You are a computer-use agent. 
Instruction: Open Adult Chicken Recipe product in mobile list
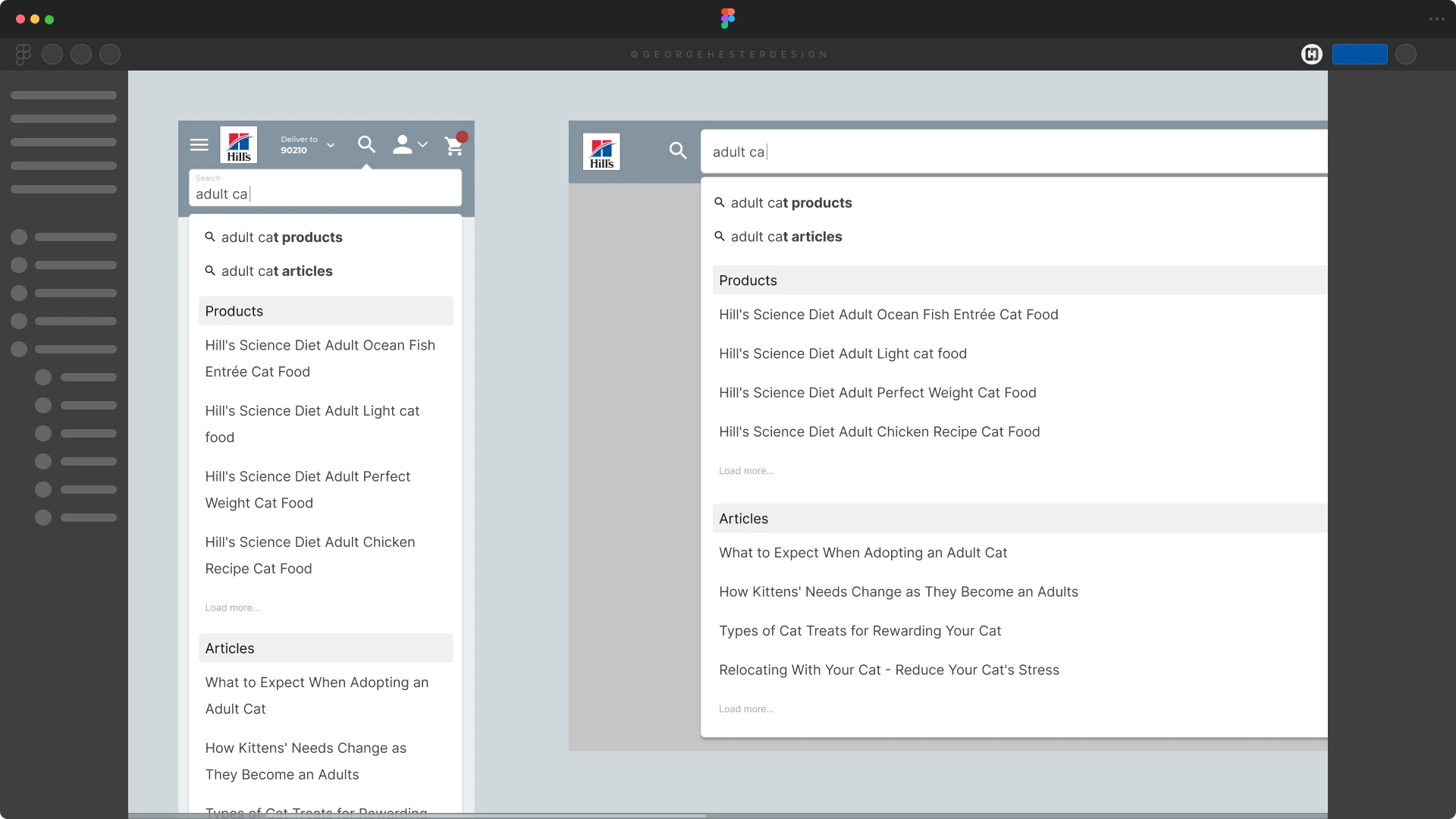(x=310, y=555)
